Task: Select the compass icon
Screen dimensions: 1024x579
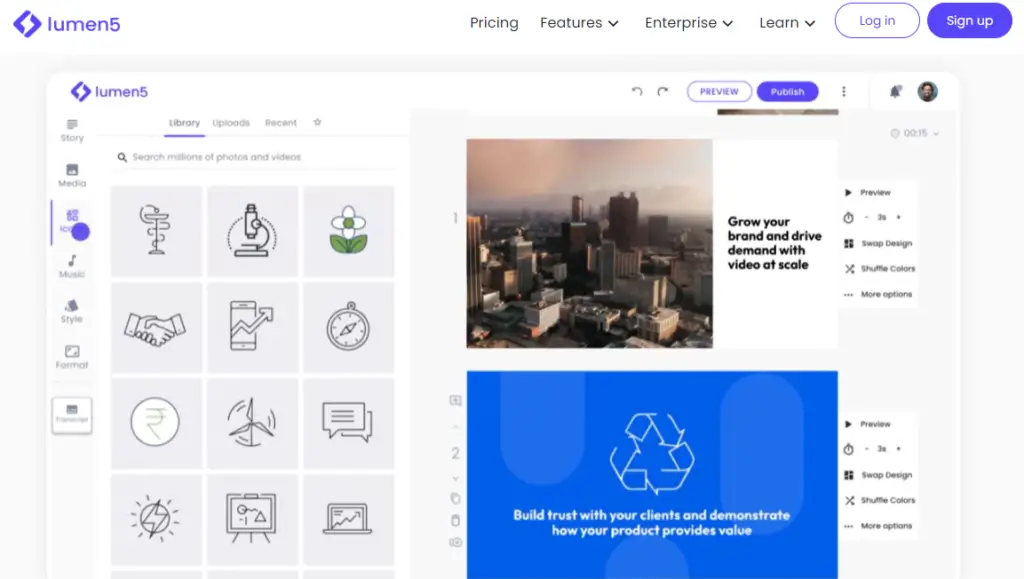Action: tap(349, 327)
